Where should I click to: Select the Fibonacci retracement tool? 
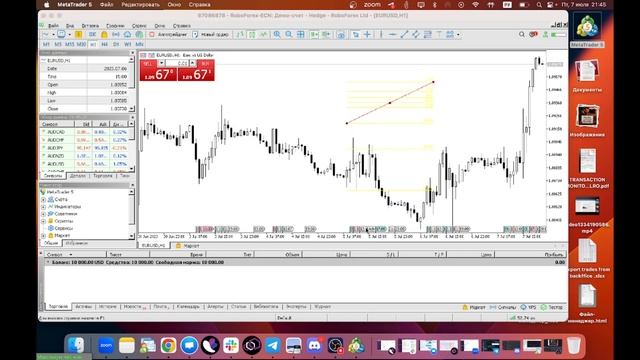tap(427, 35)
